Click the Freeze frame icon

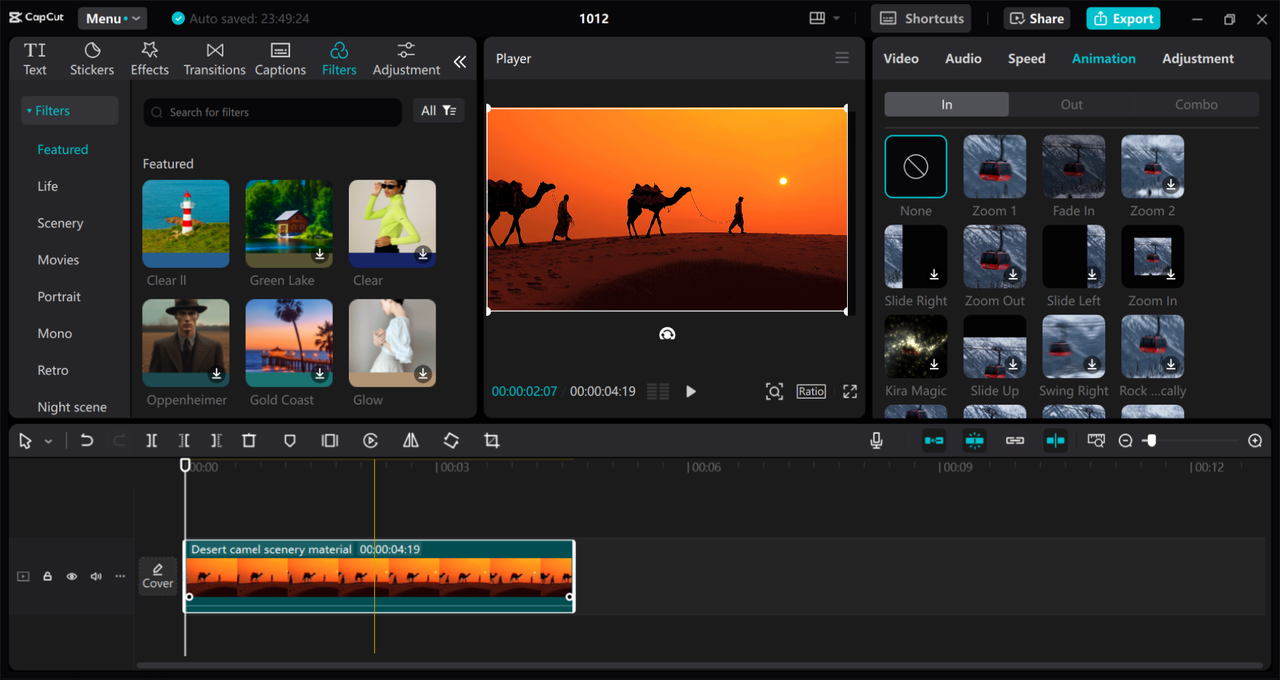(x=329, y=441)
